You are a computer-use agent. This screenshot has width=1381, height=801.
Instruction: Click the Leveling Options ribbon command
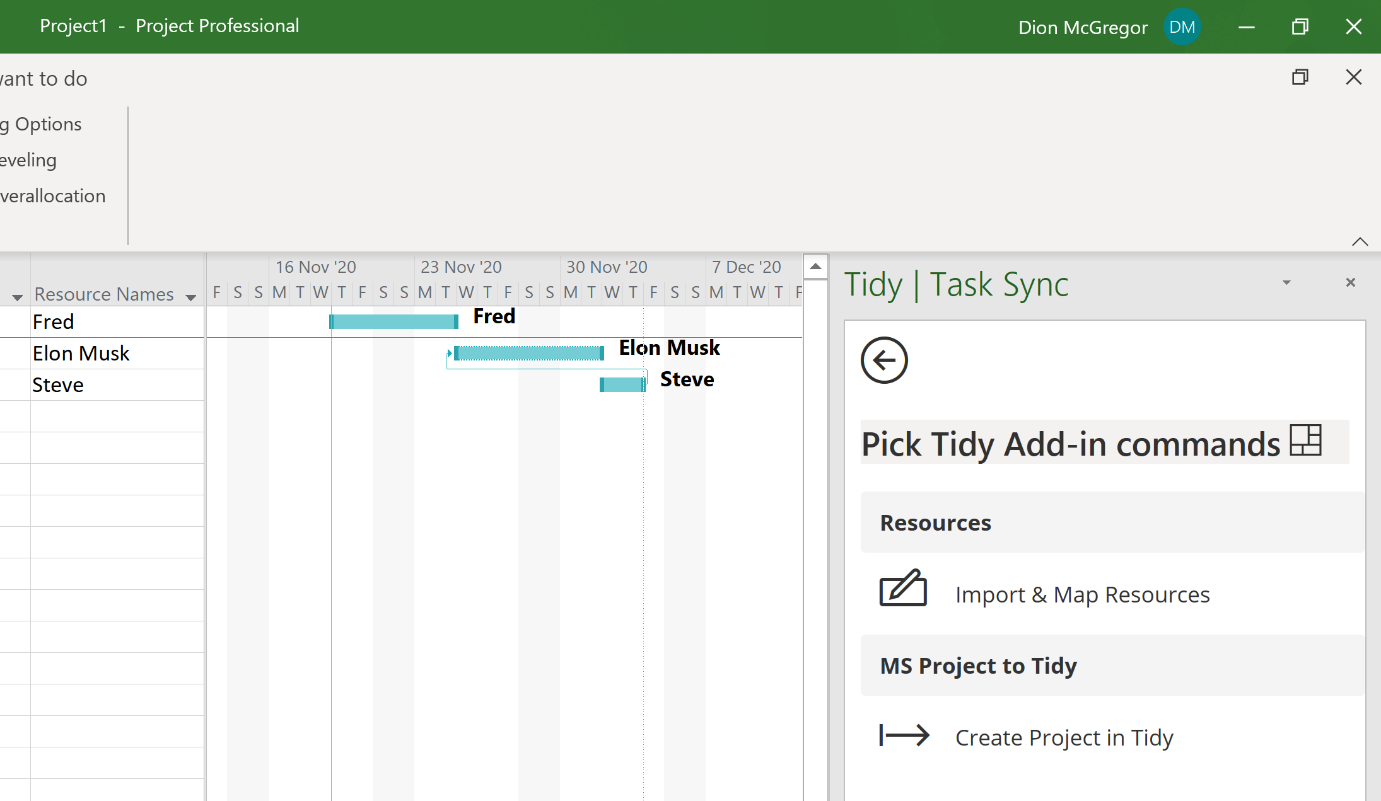pyautogui.click(x=41, y=124)
